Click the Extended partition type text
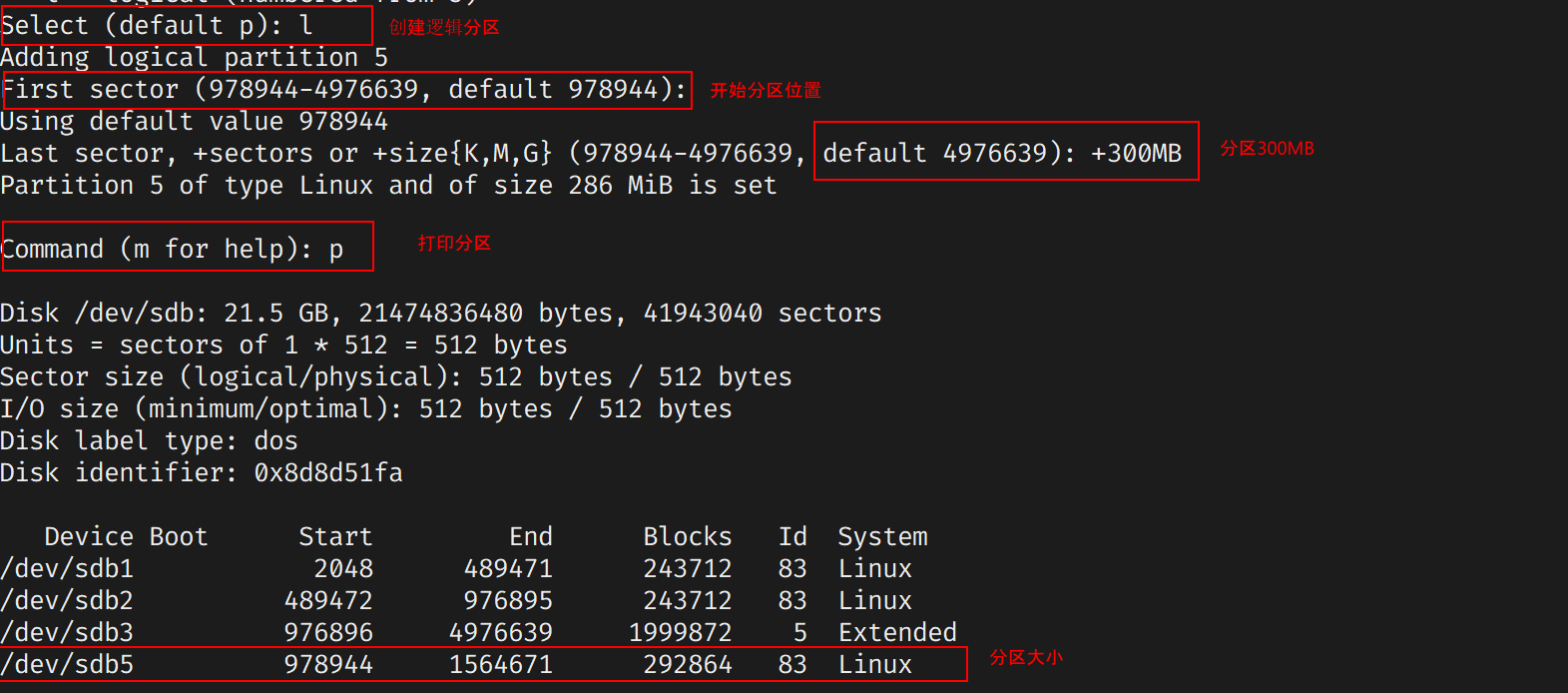The image size is (1568, 693). click(897, 633)
